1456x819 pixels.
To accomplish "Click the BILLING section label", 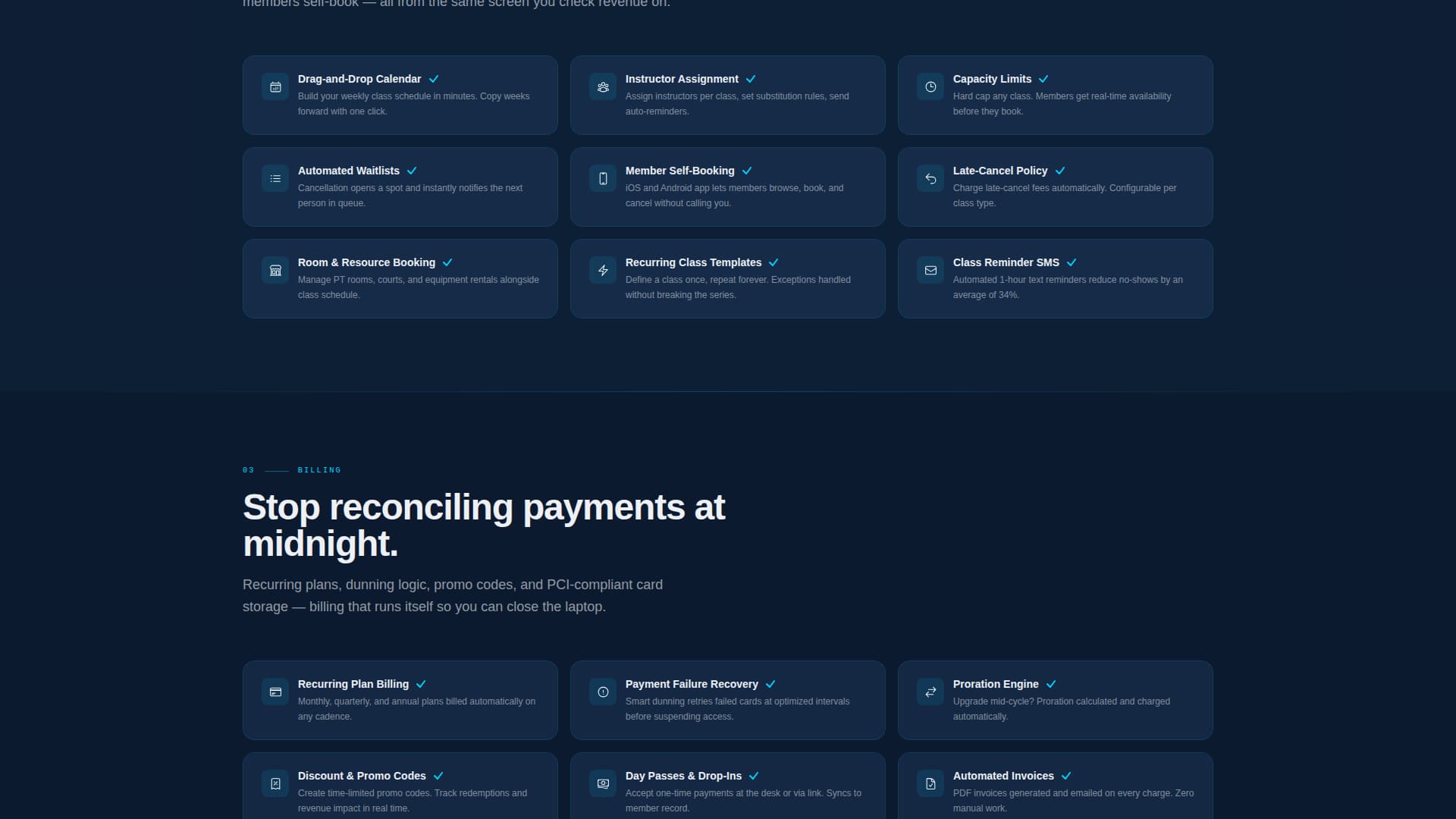I will [319, 470].
